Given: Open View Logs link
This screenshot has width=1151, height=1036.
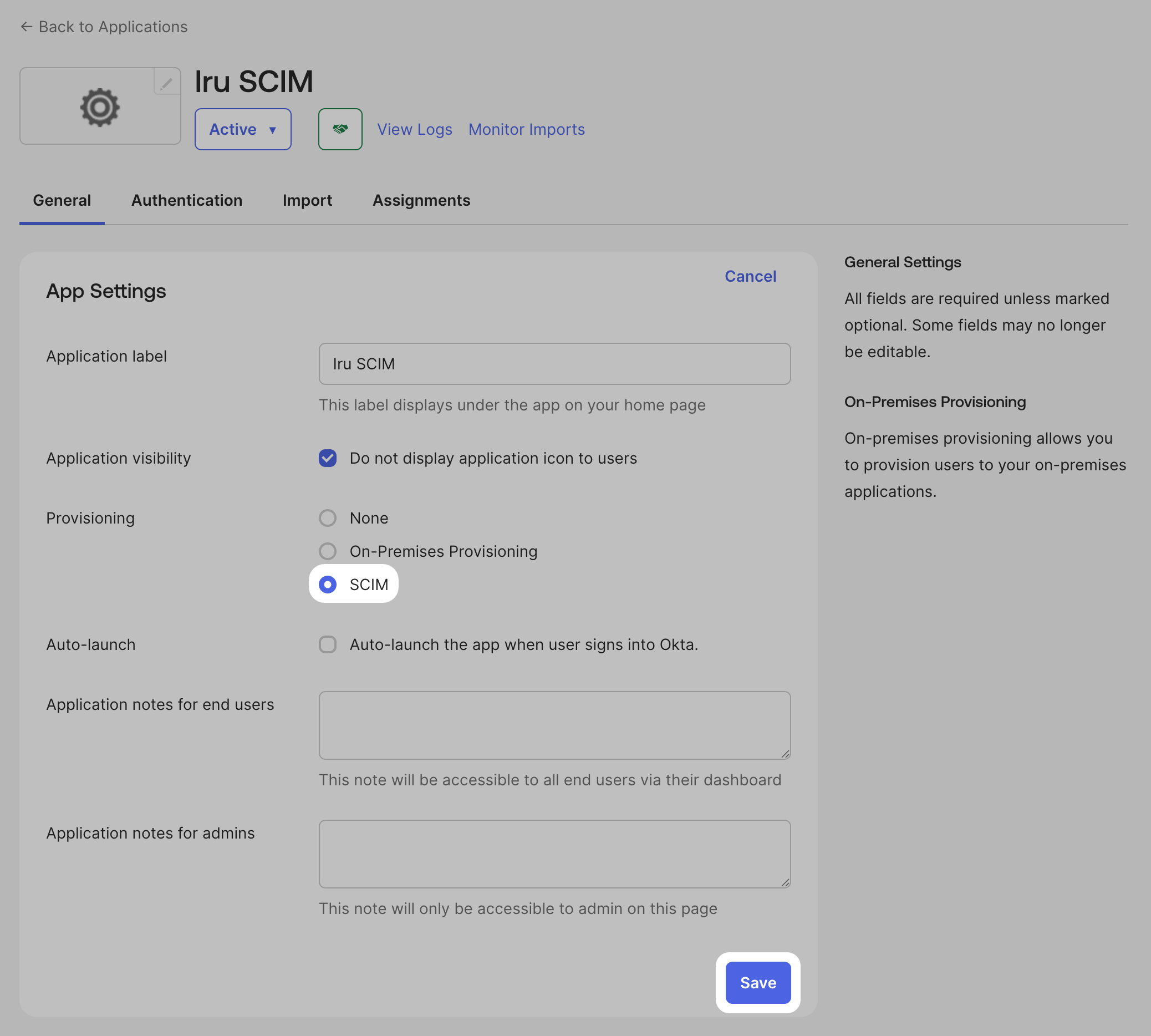Looking at the screenshot, I should [x=415, y=129].
